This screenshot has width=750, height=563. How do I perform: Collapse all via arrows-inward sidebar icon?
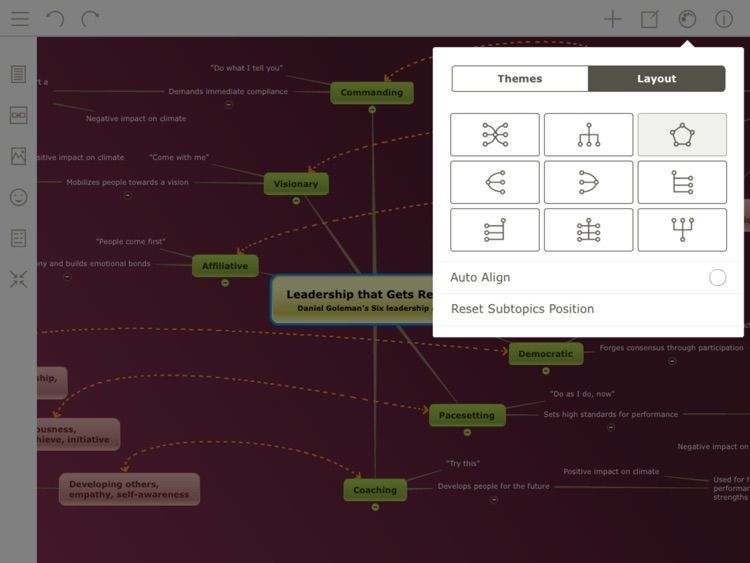coord(19,279)
